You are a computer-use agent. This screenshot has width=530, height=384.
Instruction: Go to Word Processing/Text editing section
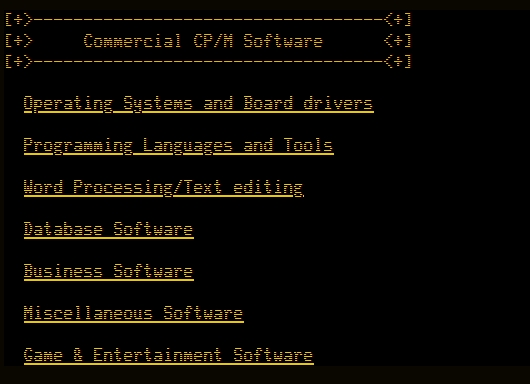coord(164,188)
